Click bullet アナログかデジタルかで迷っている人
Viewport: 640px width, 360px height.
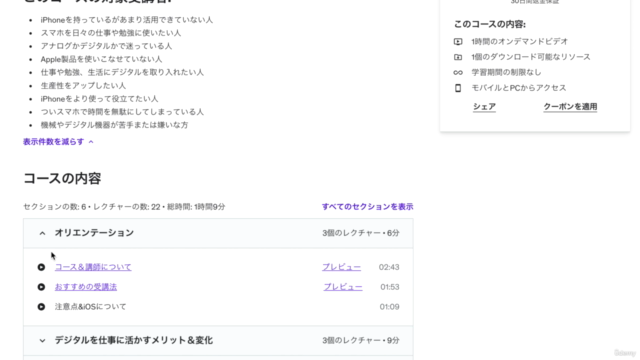(x=106, y=46)
